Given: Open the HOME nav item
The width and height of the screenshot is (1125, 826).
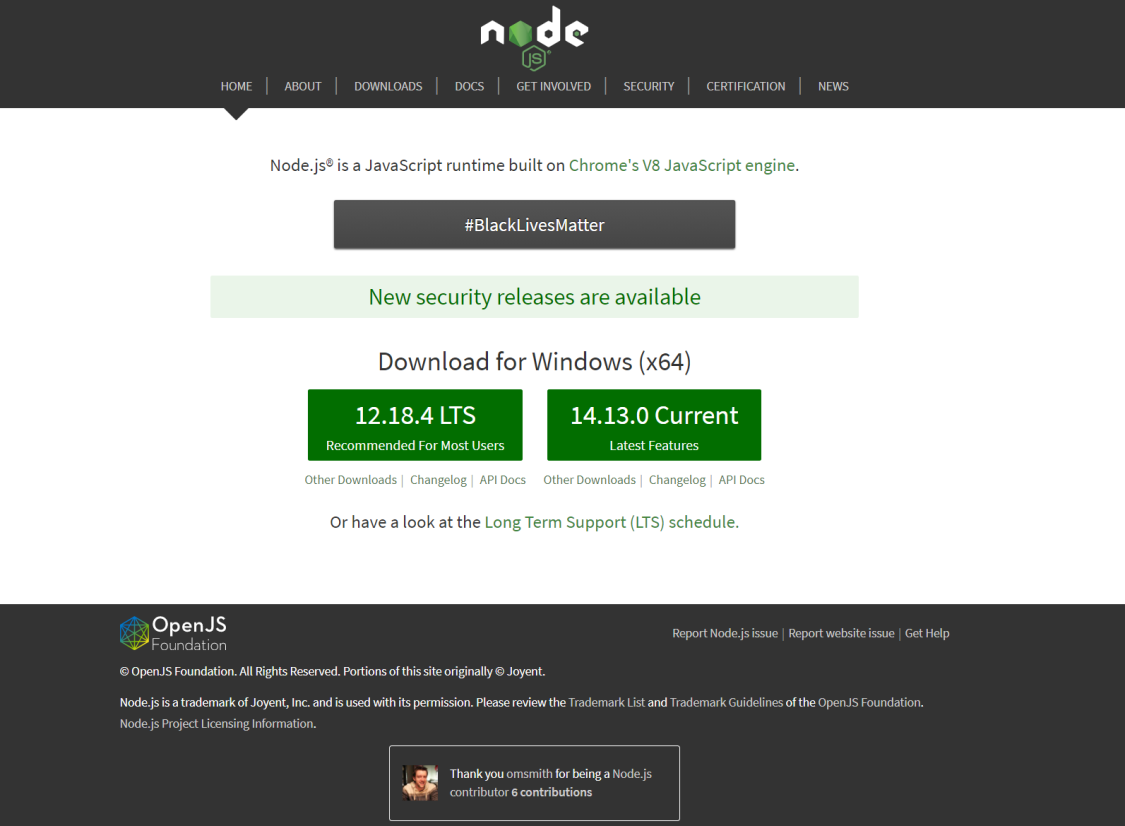Looking at the screenshot, I should point(236,86).
